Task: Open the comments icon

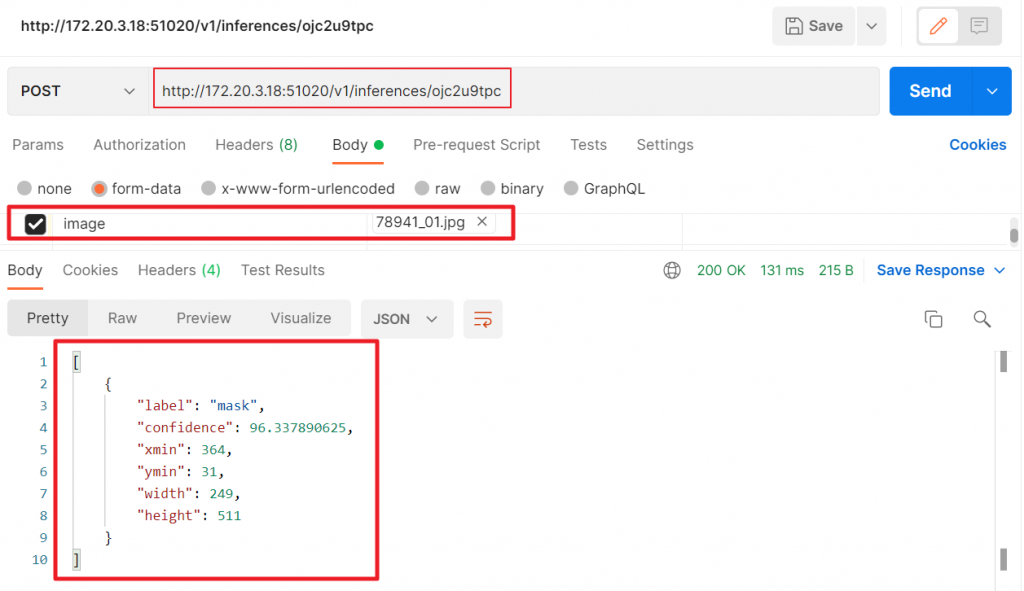Action: click(978, 26)
